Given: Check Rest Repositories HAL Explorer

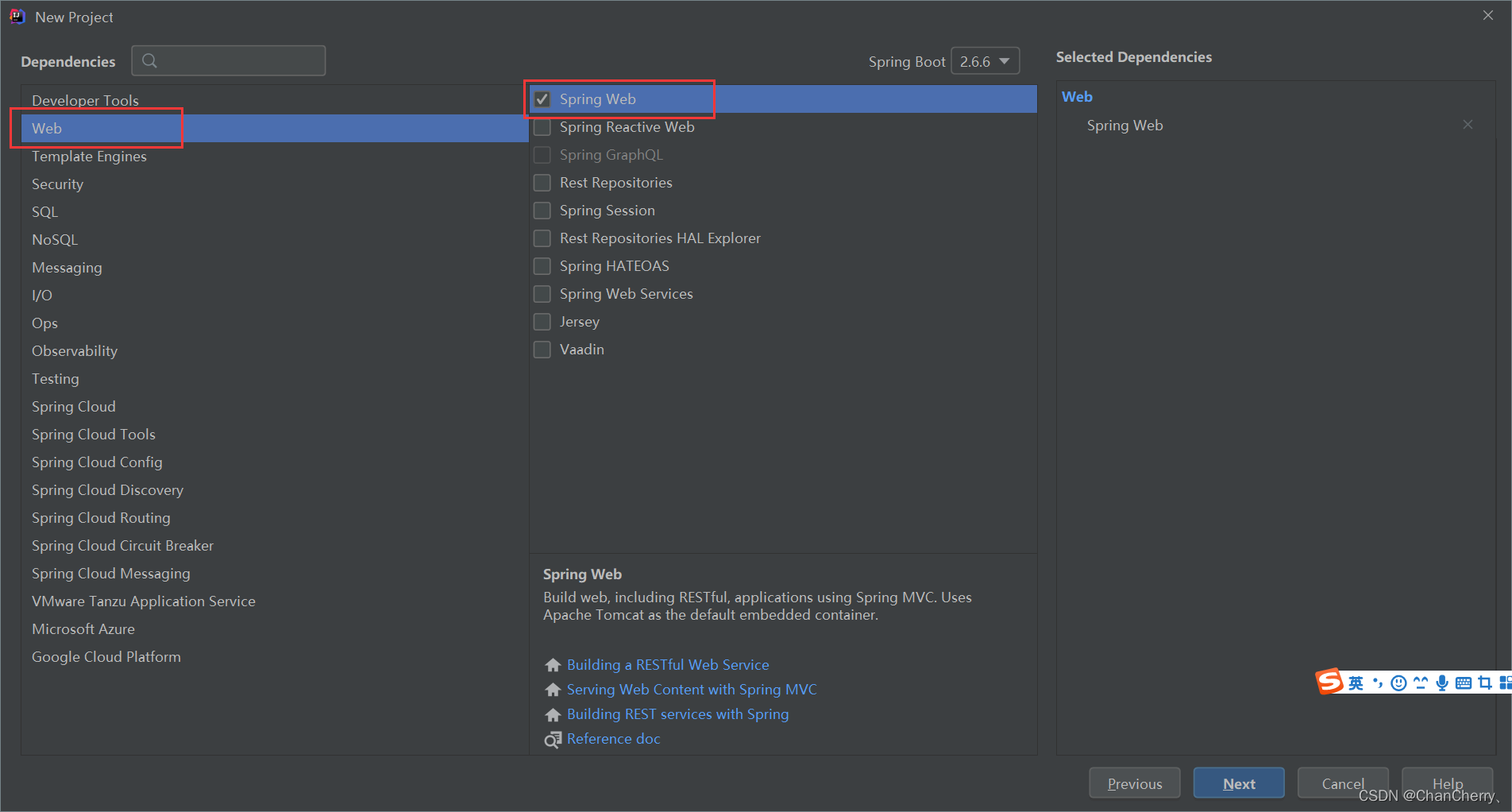Looking at the screenshot, I should pos(542,238).
